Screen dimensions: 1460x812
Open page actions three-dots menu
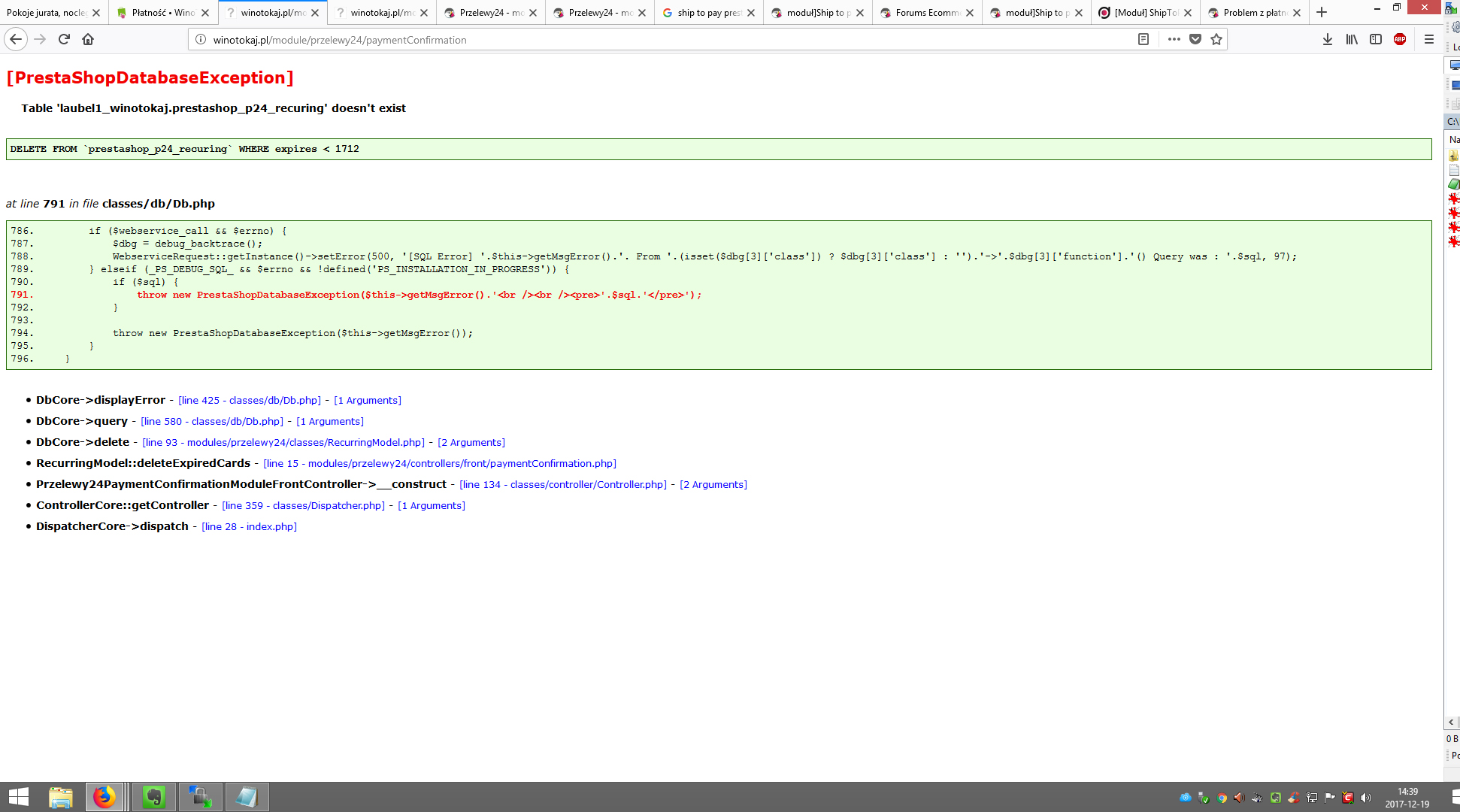point(1174,39)
